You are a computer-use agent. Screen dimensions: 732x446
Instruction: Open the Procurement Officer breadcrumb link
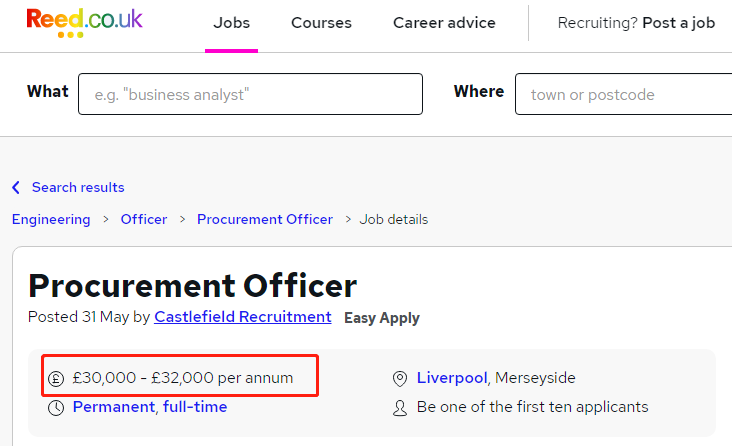(x=265, y=219)
